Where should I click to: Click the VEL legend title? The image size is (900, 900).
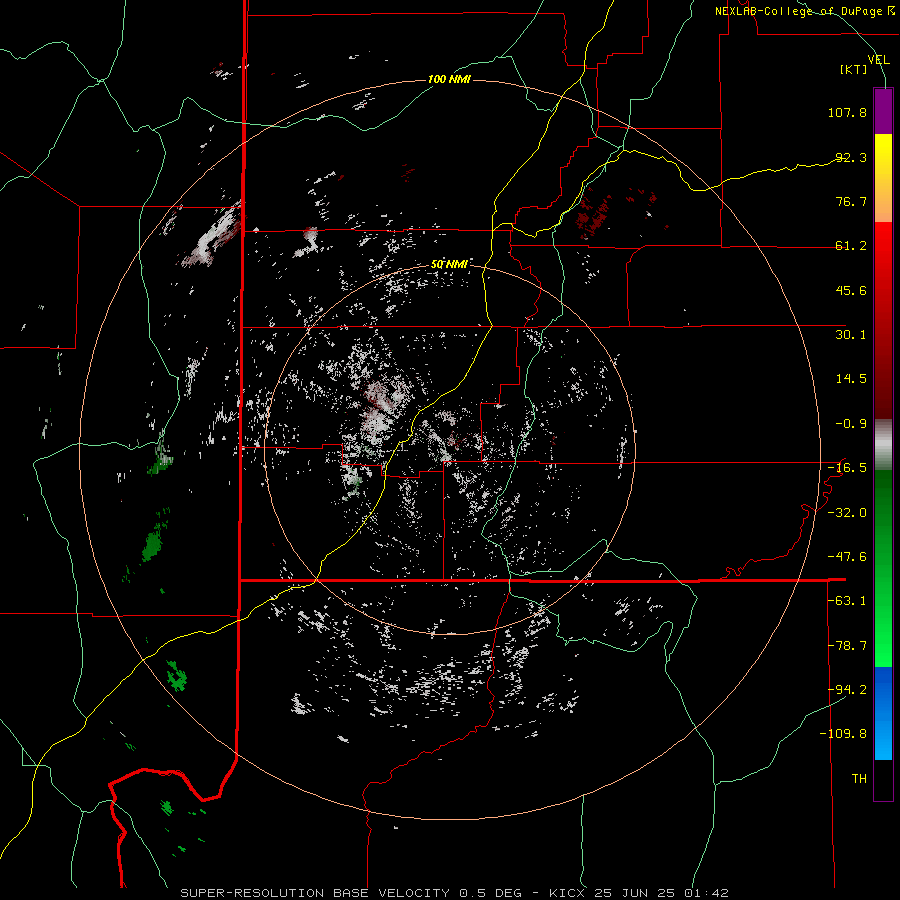878,59
